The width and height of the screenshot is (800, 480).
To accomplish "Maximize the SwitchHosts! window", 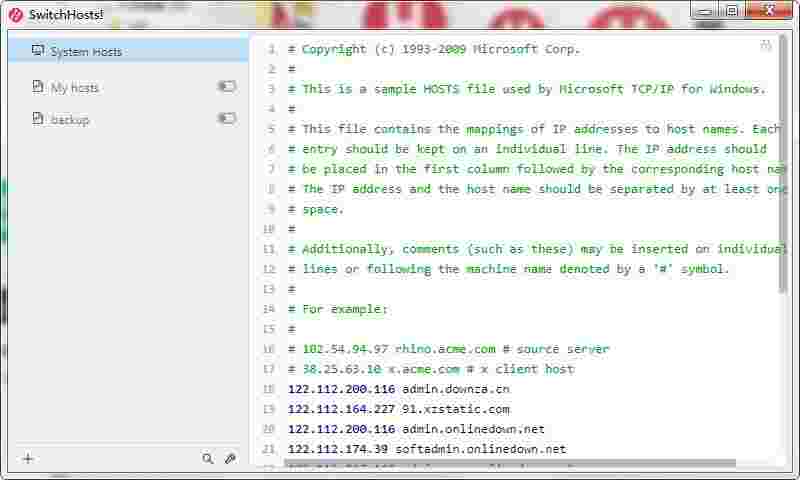I will 732,11.
